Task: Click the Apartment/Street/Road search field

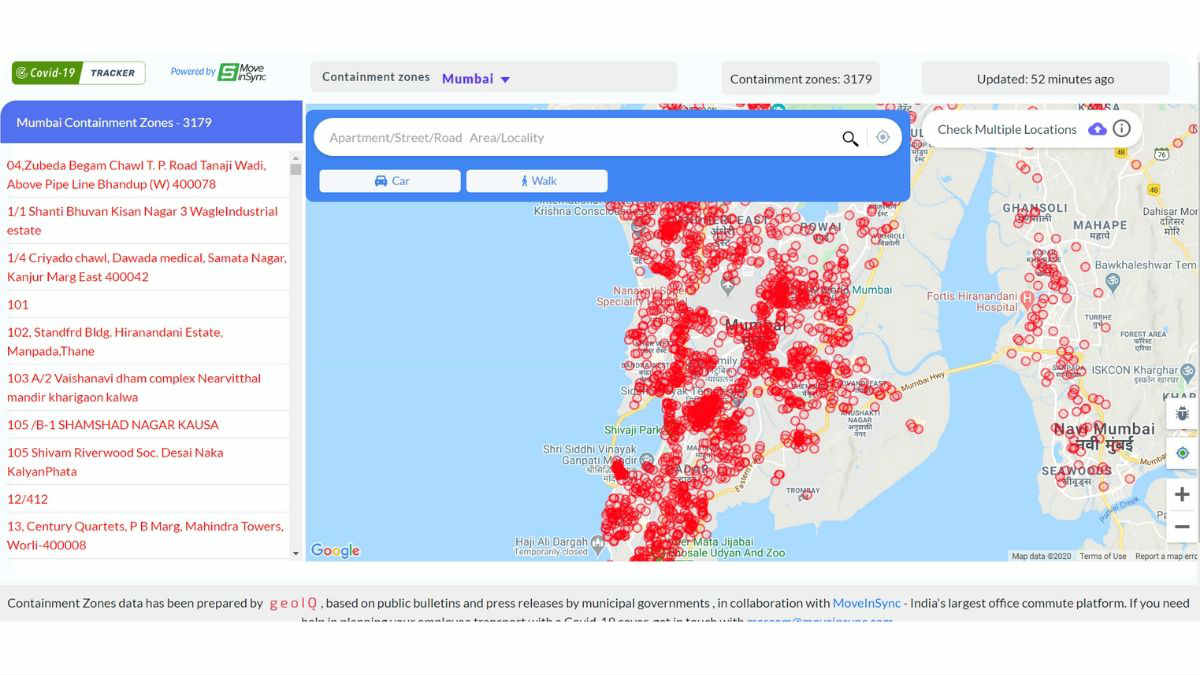Action: pos(575,138)
